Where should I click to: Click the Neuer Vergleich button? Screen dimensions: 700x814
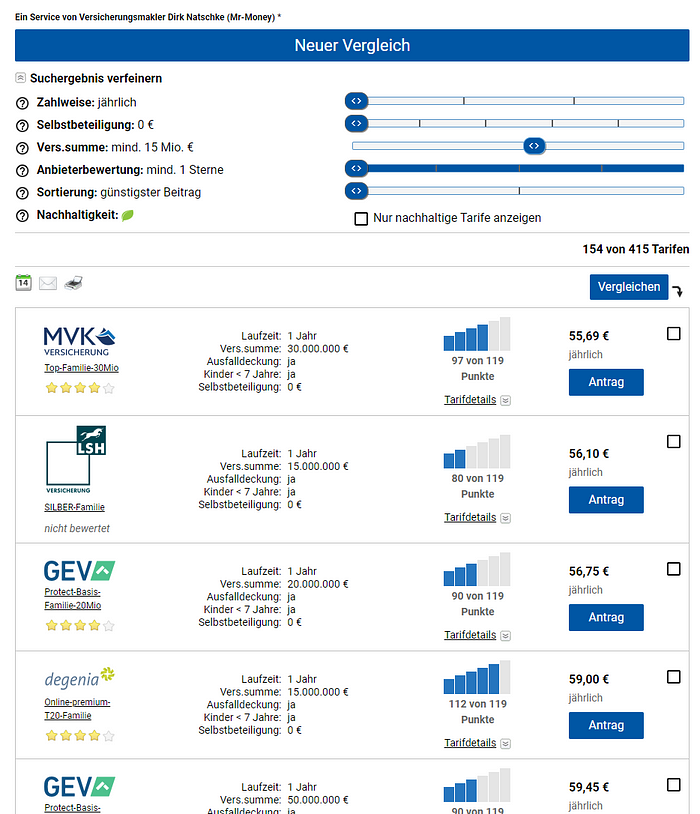352,45
